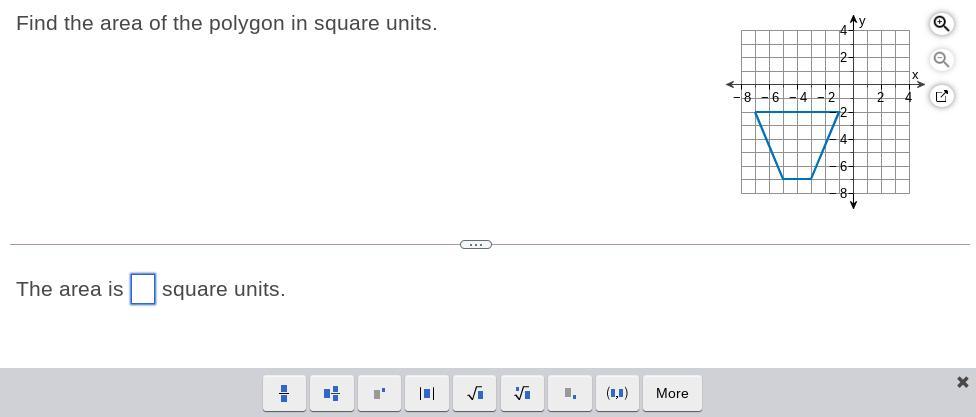Image resolution: width=976 pixels, height=417 pixels.
Task: Close the math input toolbar
Action: click(x=962, y=382)
